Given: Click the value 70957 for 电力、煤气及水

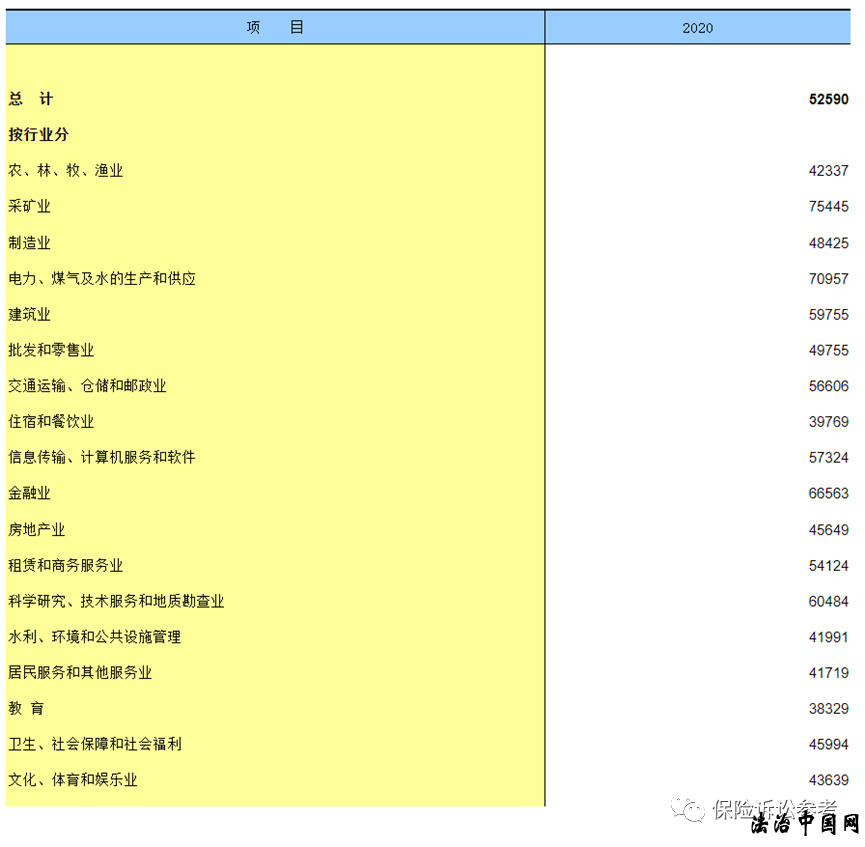Looking at the screenshot, I should pos(828,279).
